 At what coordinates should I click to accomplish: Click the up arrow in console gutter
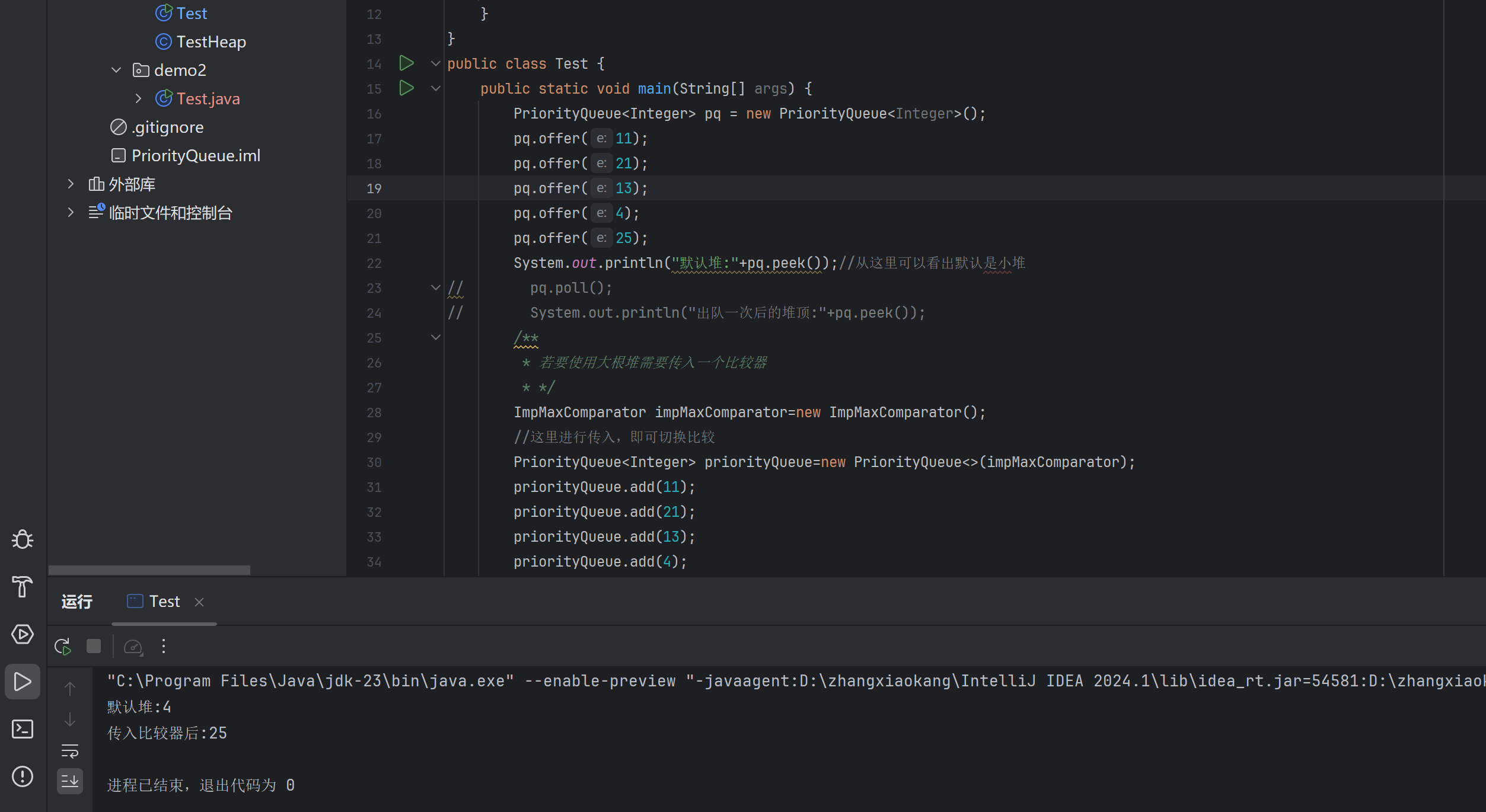(x=69, y=688)
